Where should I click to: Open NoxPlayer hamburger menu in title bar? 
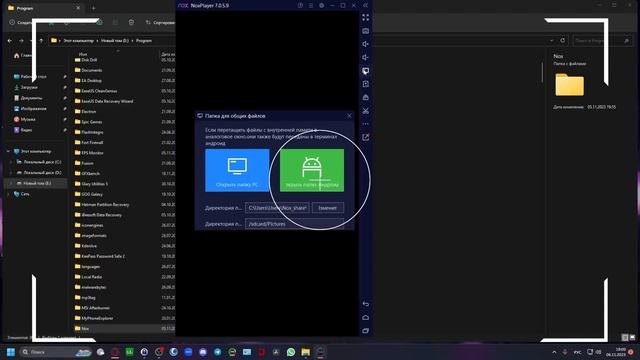pos(311,5)
